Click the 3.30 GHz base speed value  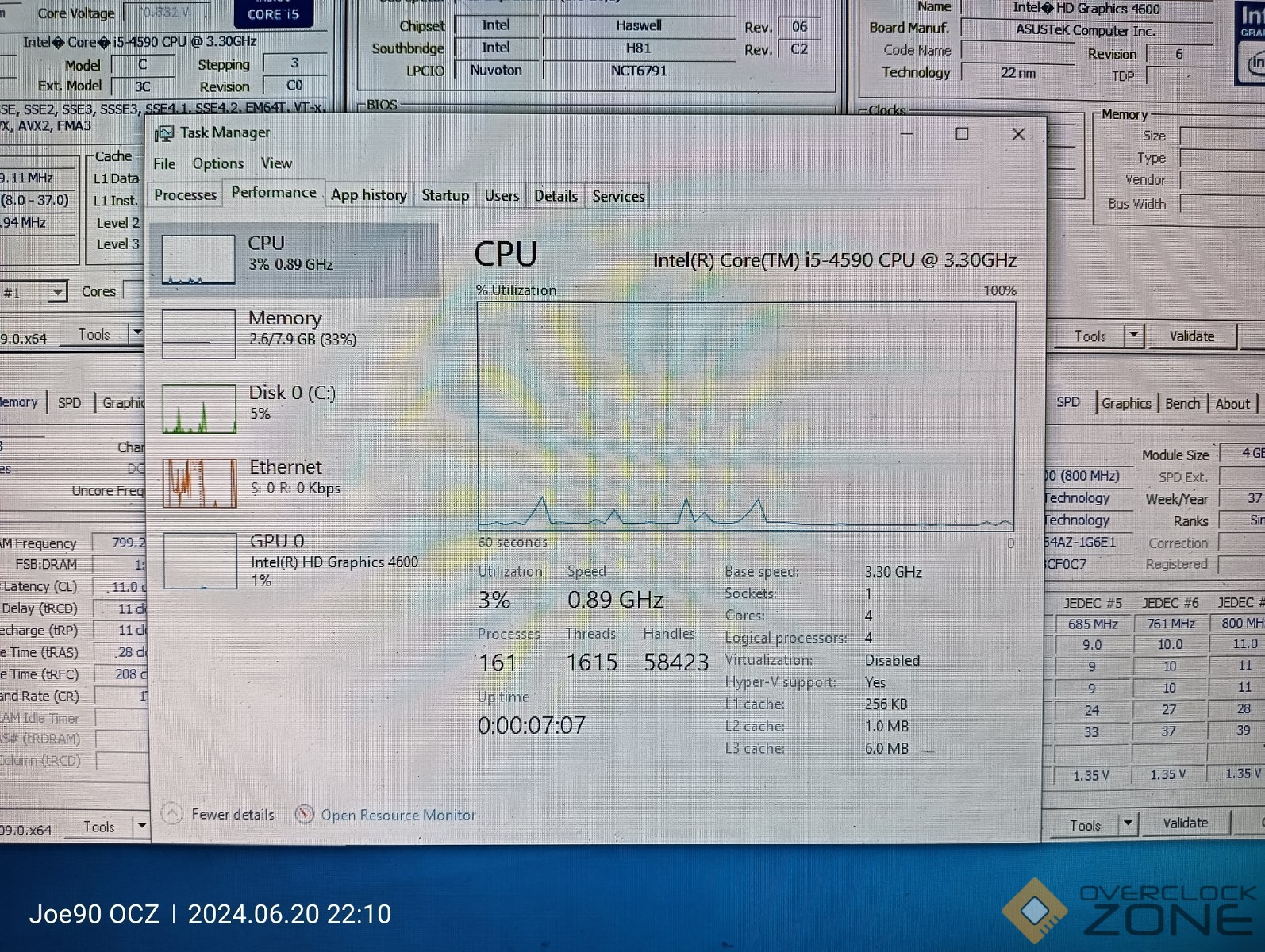click(893, 572)
